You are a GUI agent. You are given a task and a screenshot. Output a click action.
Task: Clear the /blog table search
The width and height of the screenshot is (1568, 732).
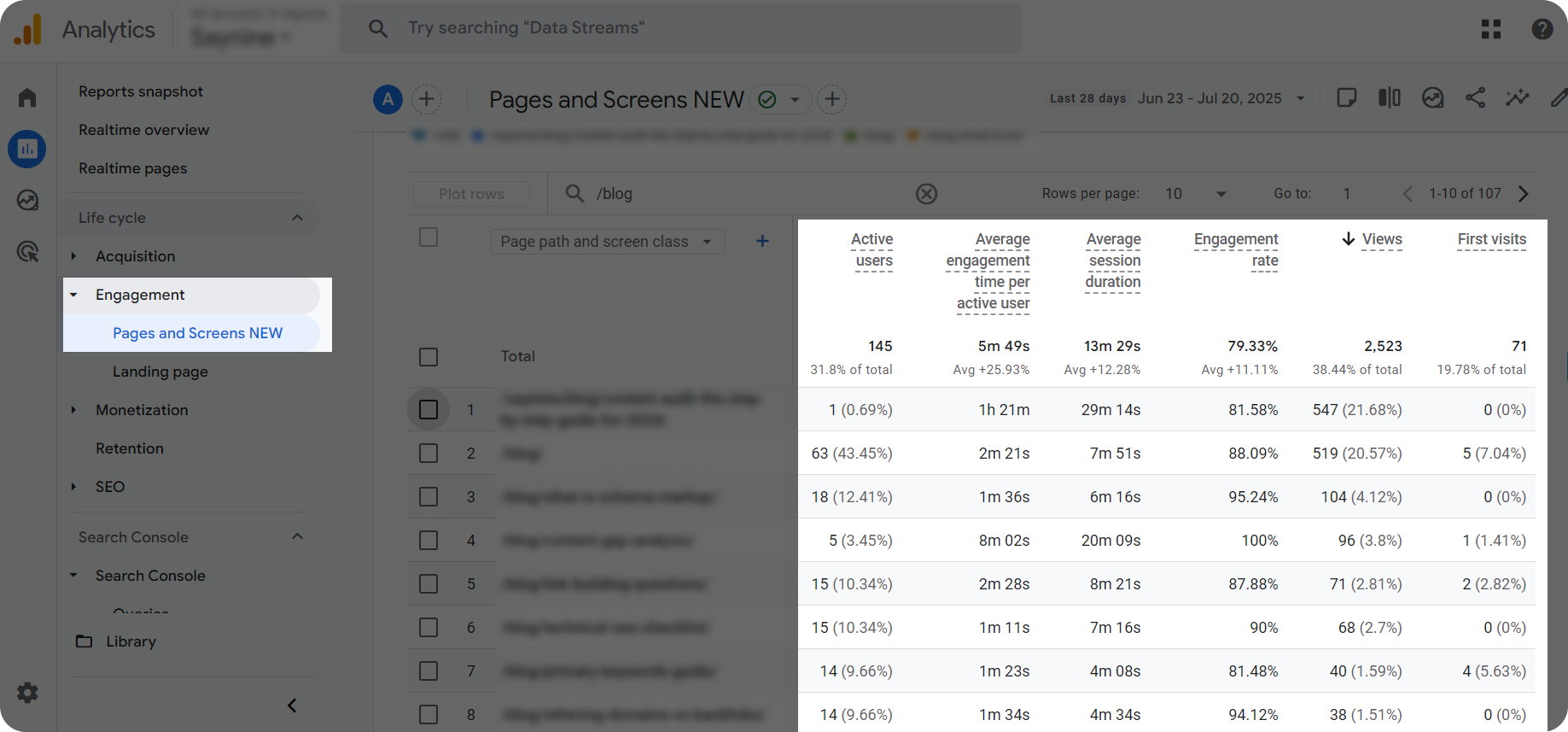[926, 194]
